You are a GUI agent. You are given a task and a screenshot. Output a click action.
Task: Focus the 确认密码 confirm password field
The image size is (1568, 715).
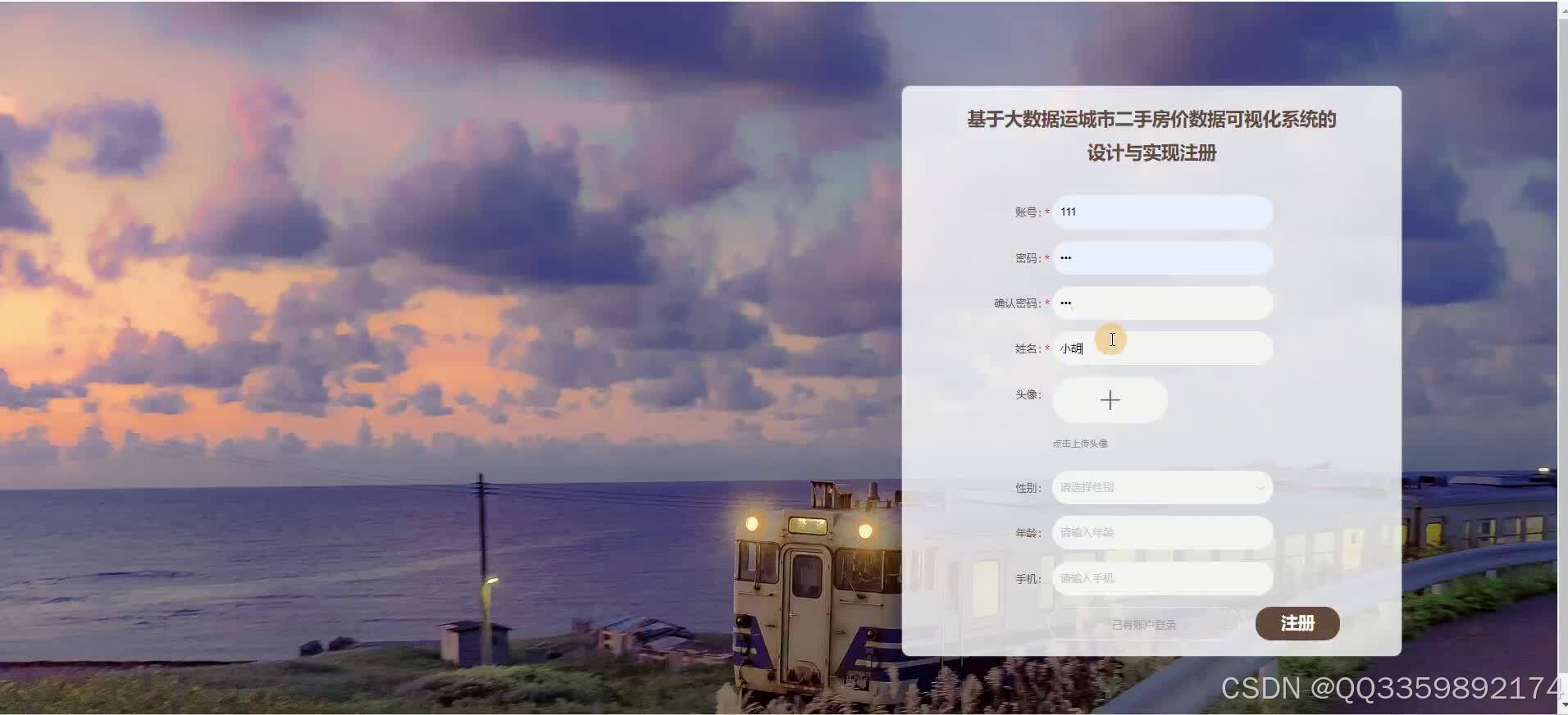(1162, 303)
